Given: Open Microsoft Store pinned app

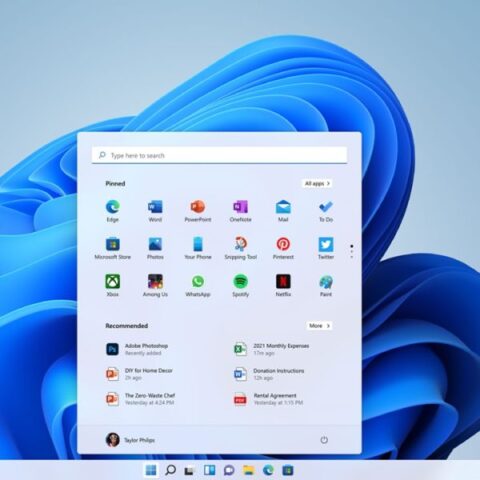Looking at the screenshot, I should (x=113, y=248).
